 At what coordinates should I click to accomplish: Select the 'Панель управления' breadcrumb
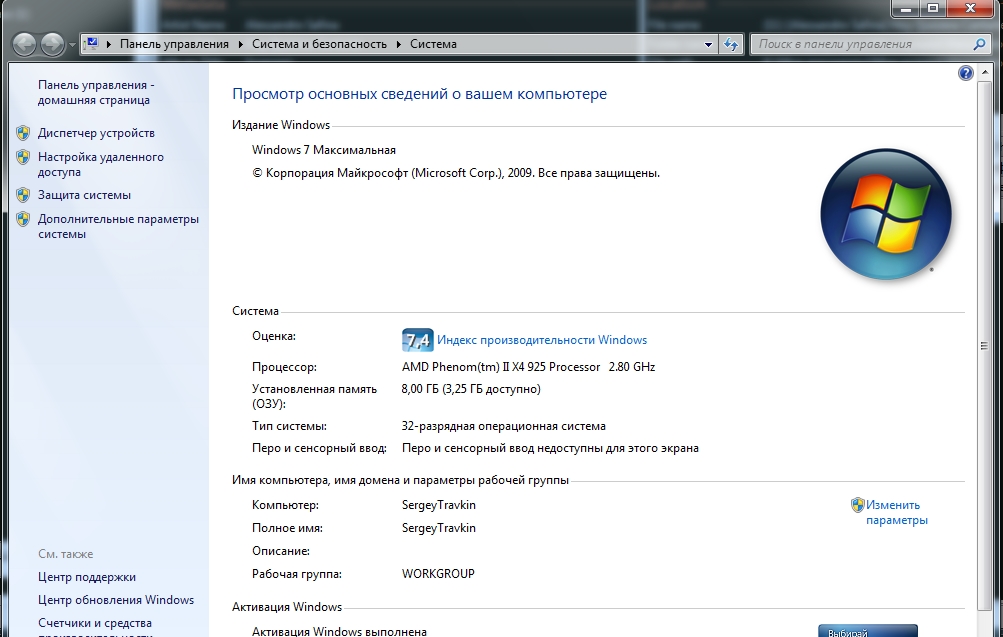174,44
